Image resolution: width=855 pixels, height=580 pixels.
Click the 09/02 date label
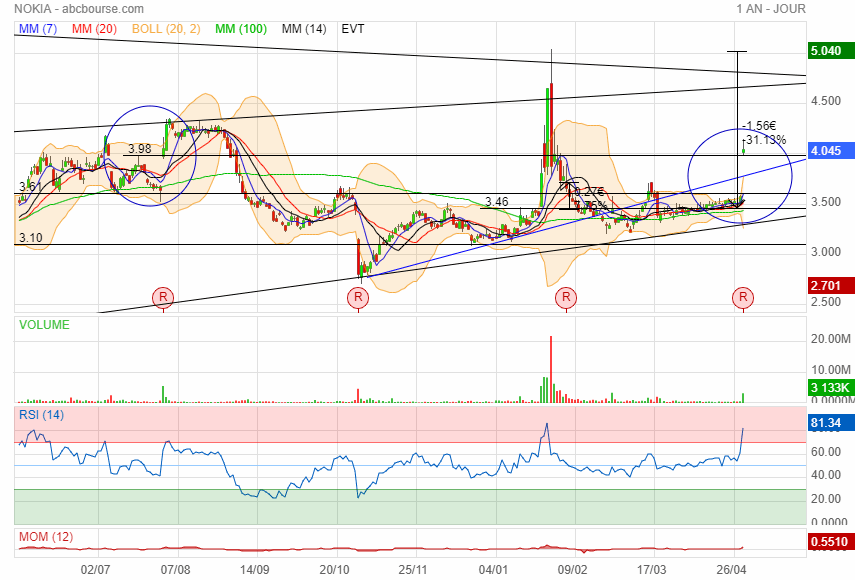[573, 570]
